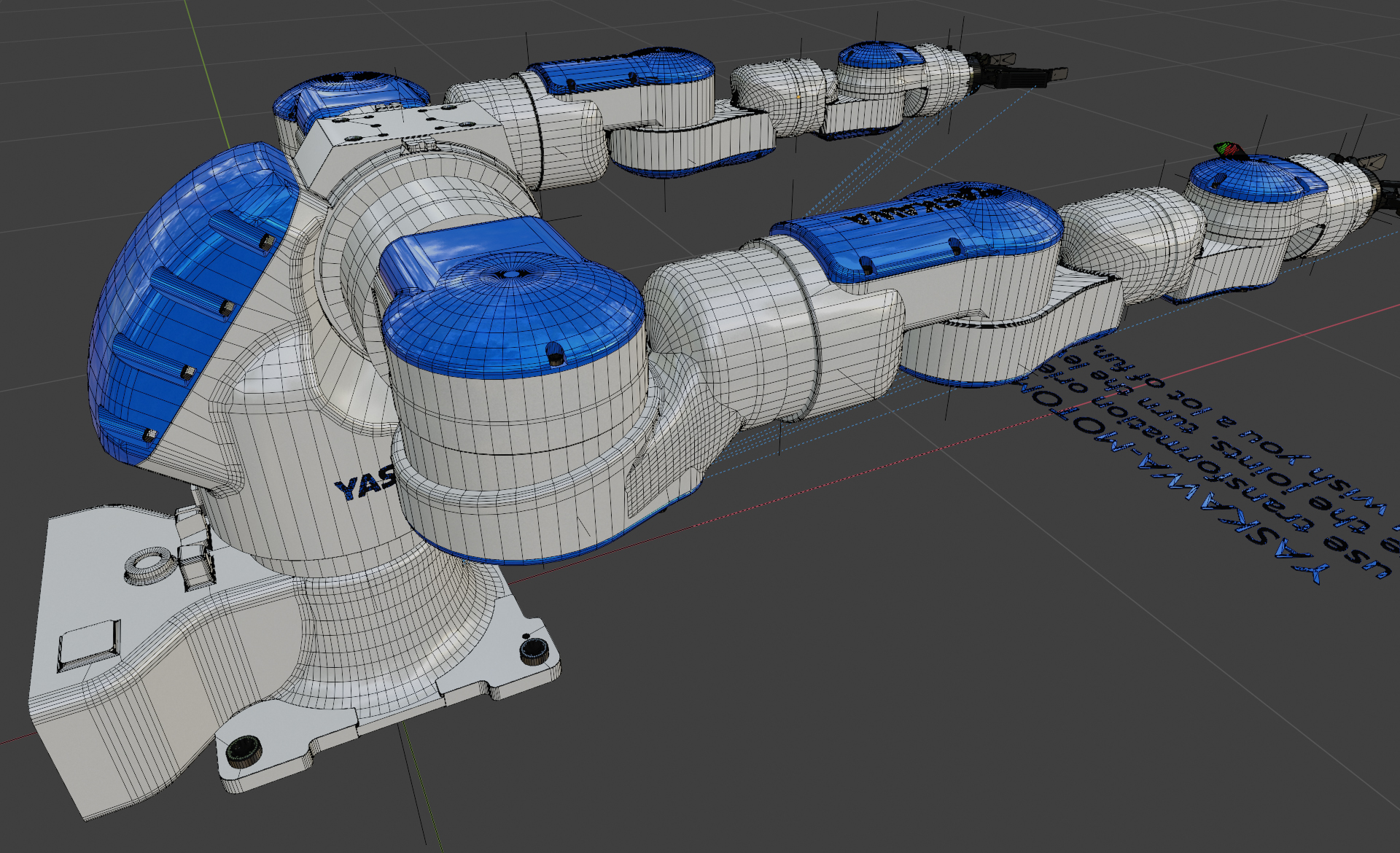Select the red-green marker on the near wrist
Screen dimensions: 1400x853
(x=1229, y=150)
